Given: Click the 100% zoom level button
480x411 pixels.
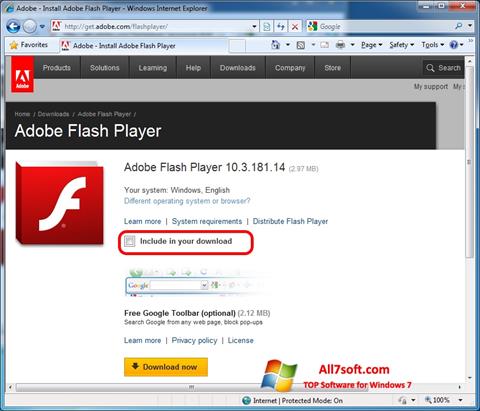Looking at the screenshot, I should point(437,400).
